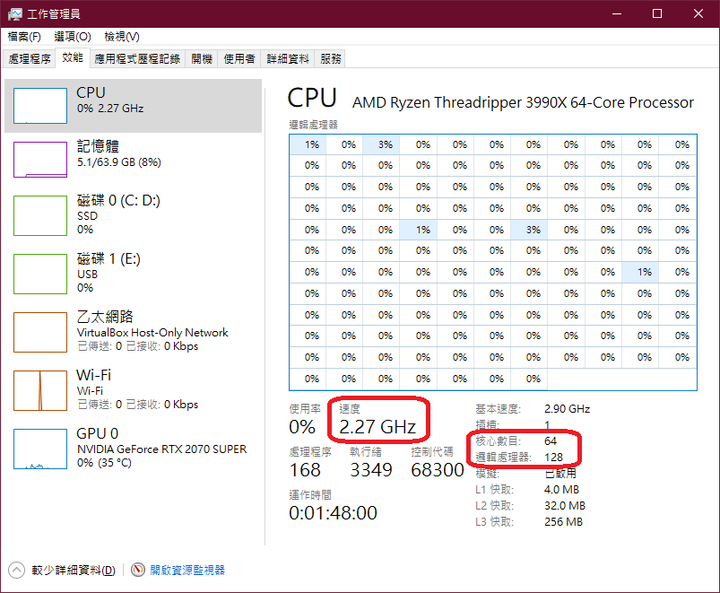Open the 檢視(V) menu

pyautogui.click(x=122, y=36)
